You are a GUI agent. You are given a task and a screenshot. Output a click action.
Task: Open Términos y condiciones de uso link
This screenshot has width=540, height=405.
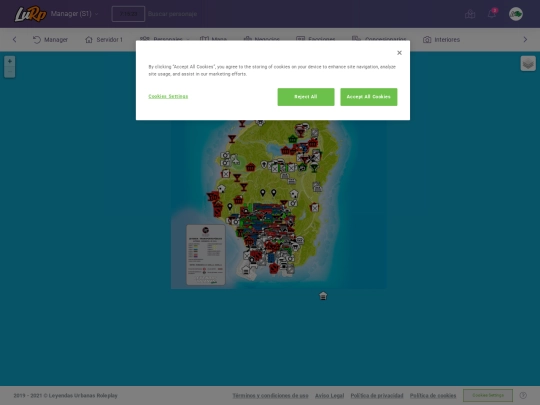[270, 395]
